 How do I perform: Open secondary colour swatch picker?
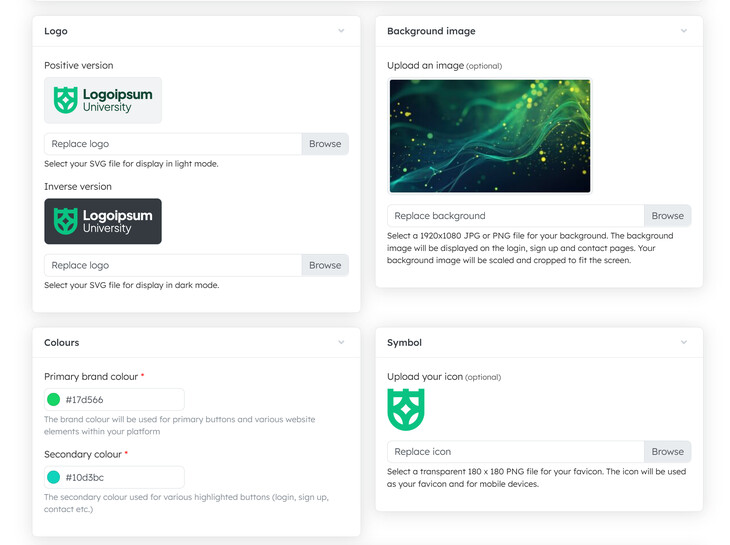click(54, 478)
